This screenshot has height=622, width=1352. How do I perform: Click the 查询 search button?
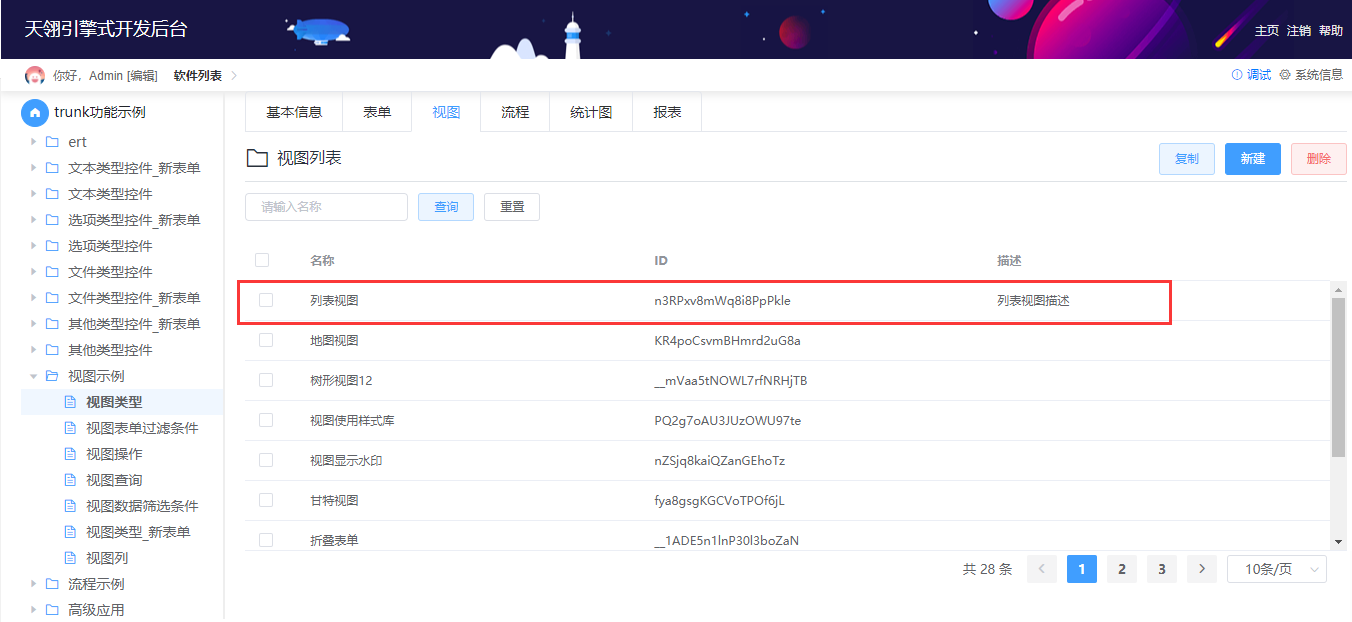click(x=446, y=207)
